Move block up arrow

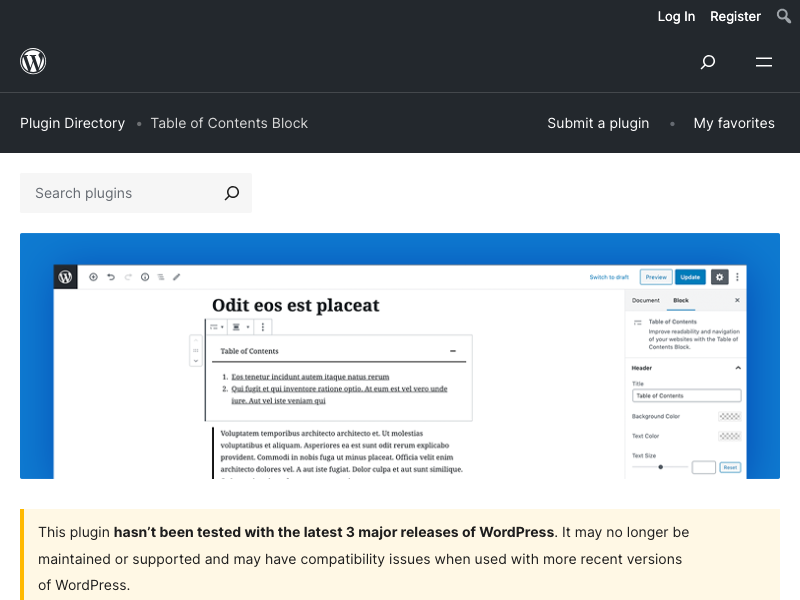(x=195, y=340)
